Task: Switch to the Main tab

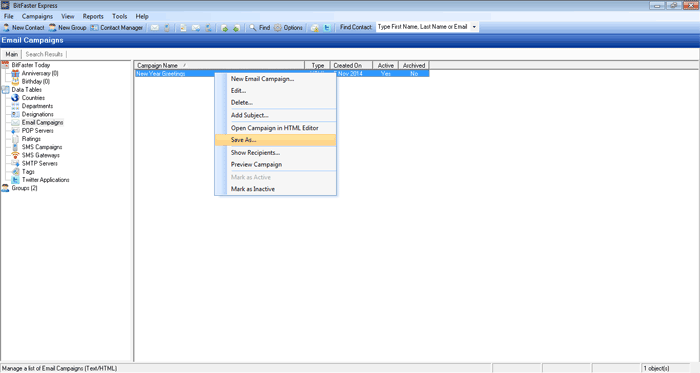Action: click(12, 54)
